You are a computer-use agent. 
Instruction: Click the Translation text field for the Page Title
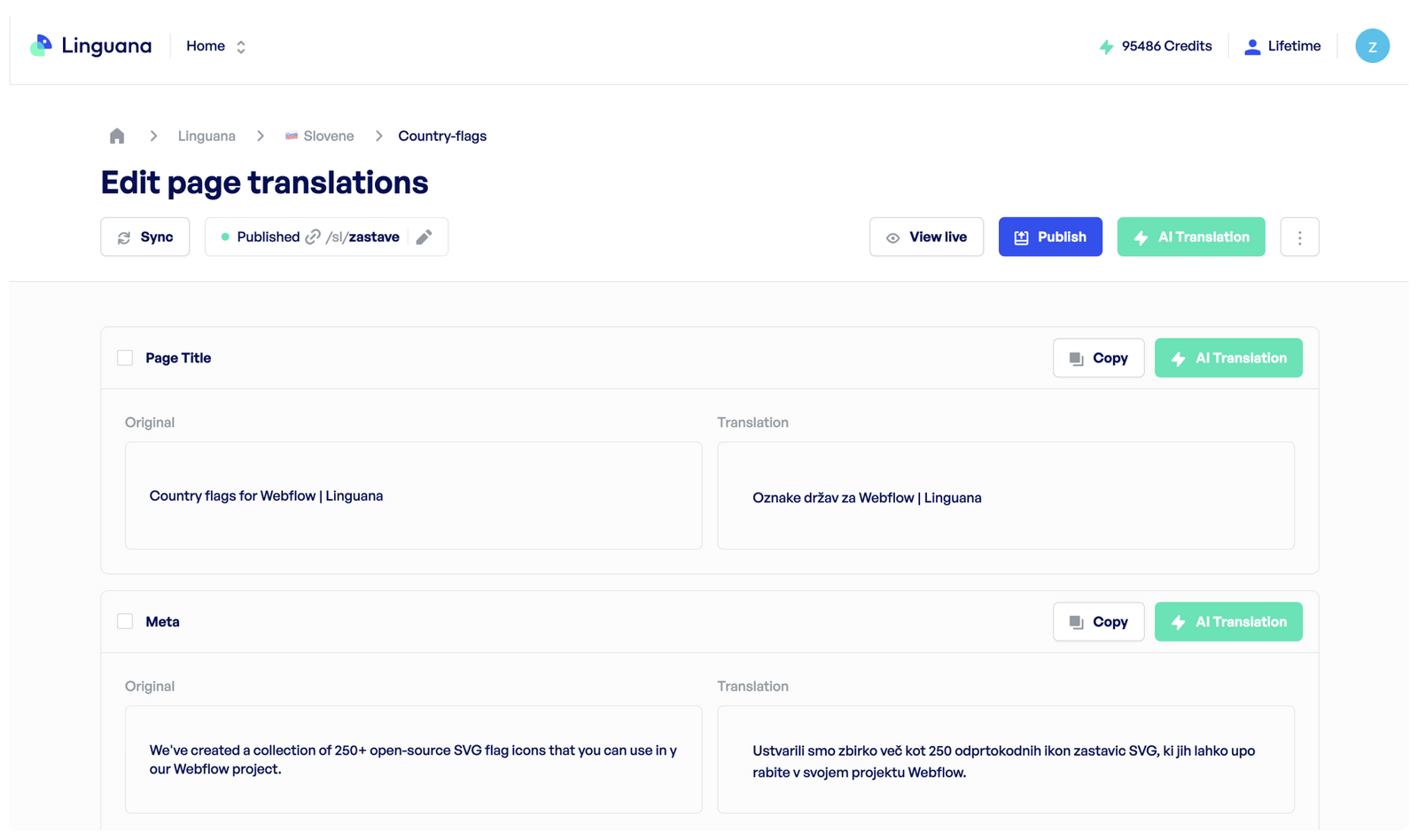[1005, 495]
